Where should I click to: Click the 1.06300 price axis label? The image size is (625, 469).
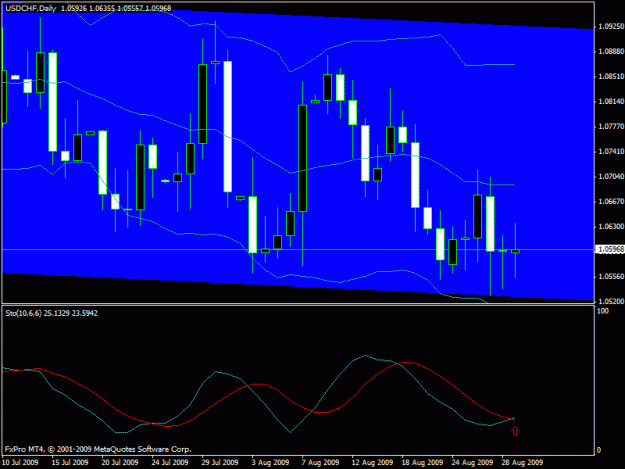click(611, 226)
